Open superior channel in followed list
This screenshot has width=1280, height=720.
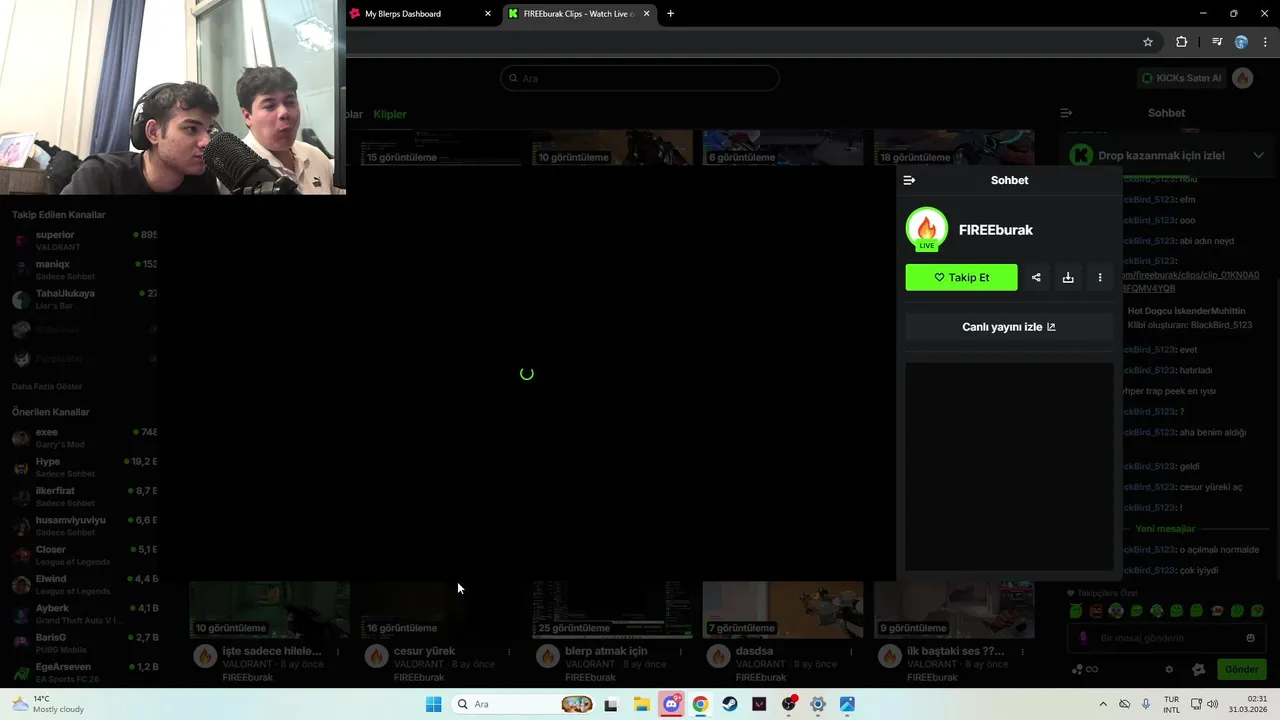(x=84, y=240)
